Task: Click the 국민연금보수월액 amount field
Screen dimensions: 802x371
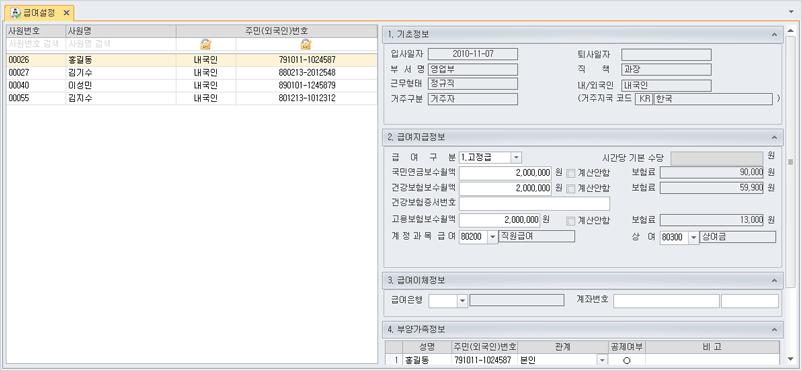Action: pyautogui.click(x=505, y=172)
